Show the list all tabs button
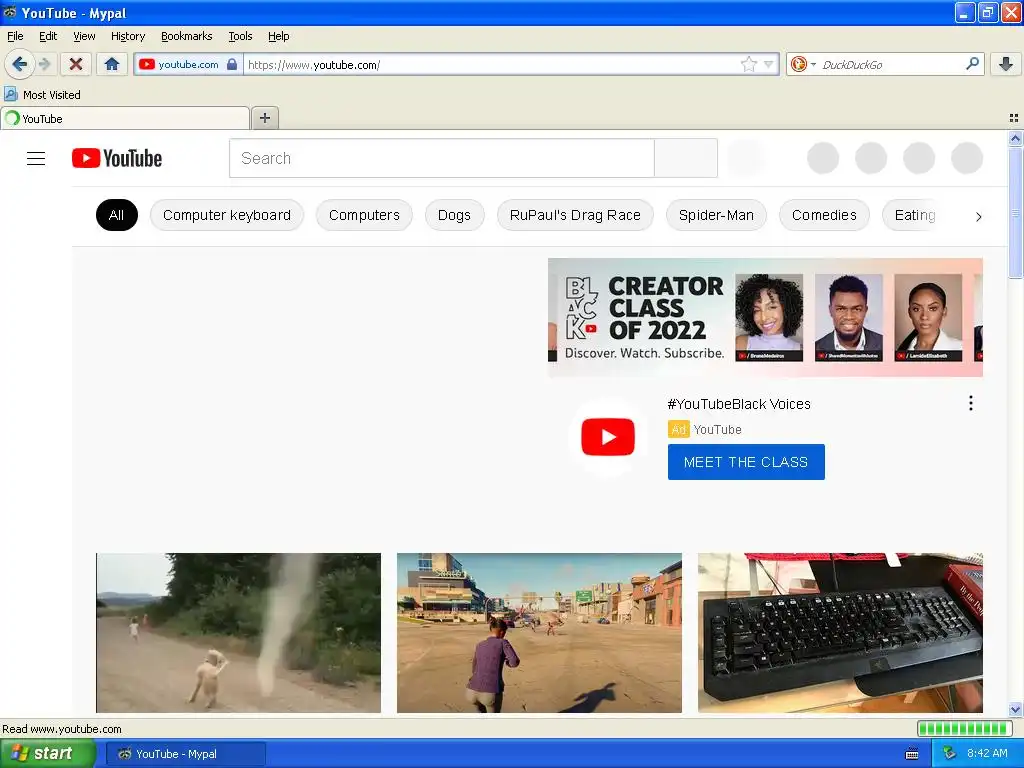The height and width of the screenshot is (768, 1024). click(x=1014, y=118)
